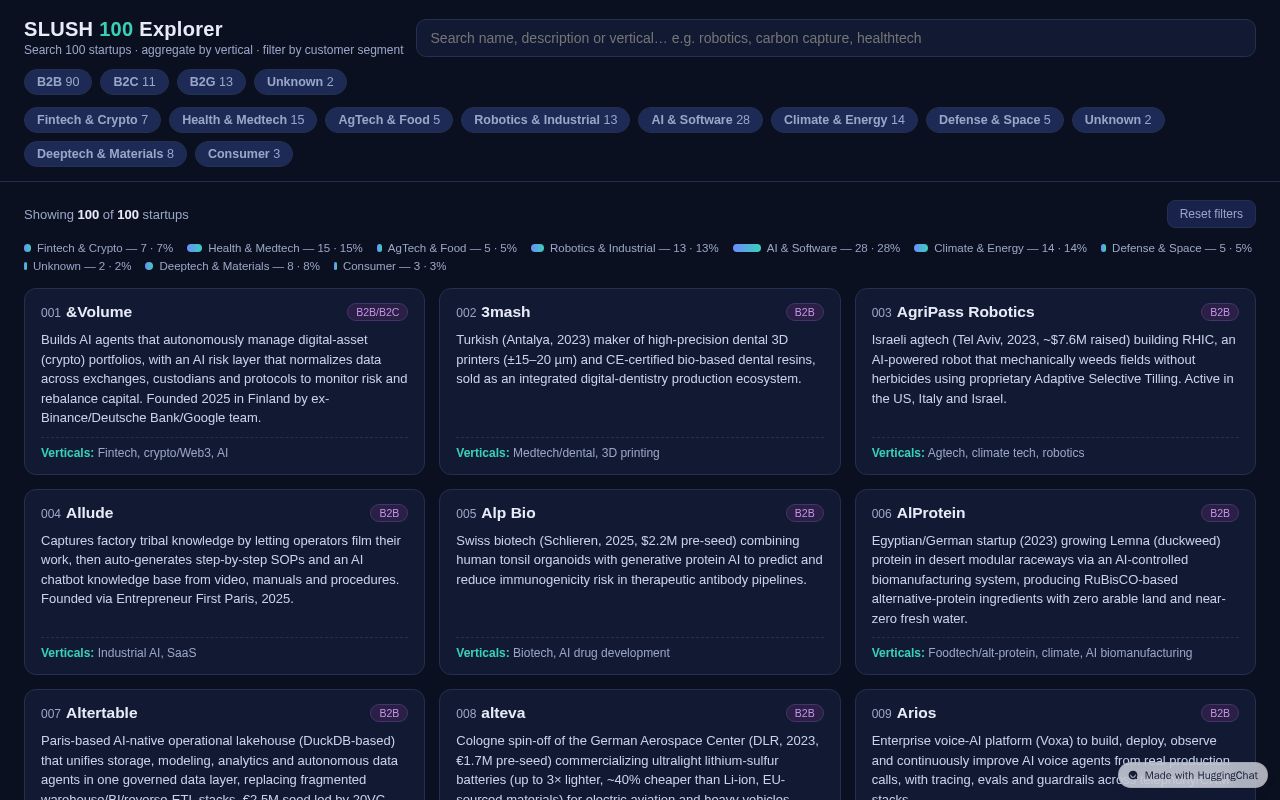Open the &Volume startup card title

(99, 312)
